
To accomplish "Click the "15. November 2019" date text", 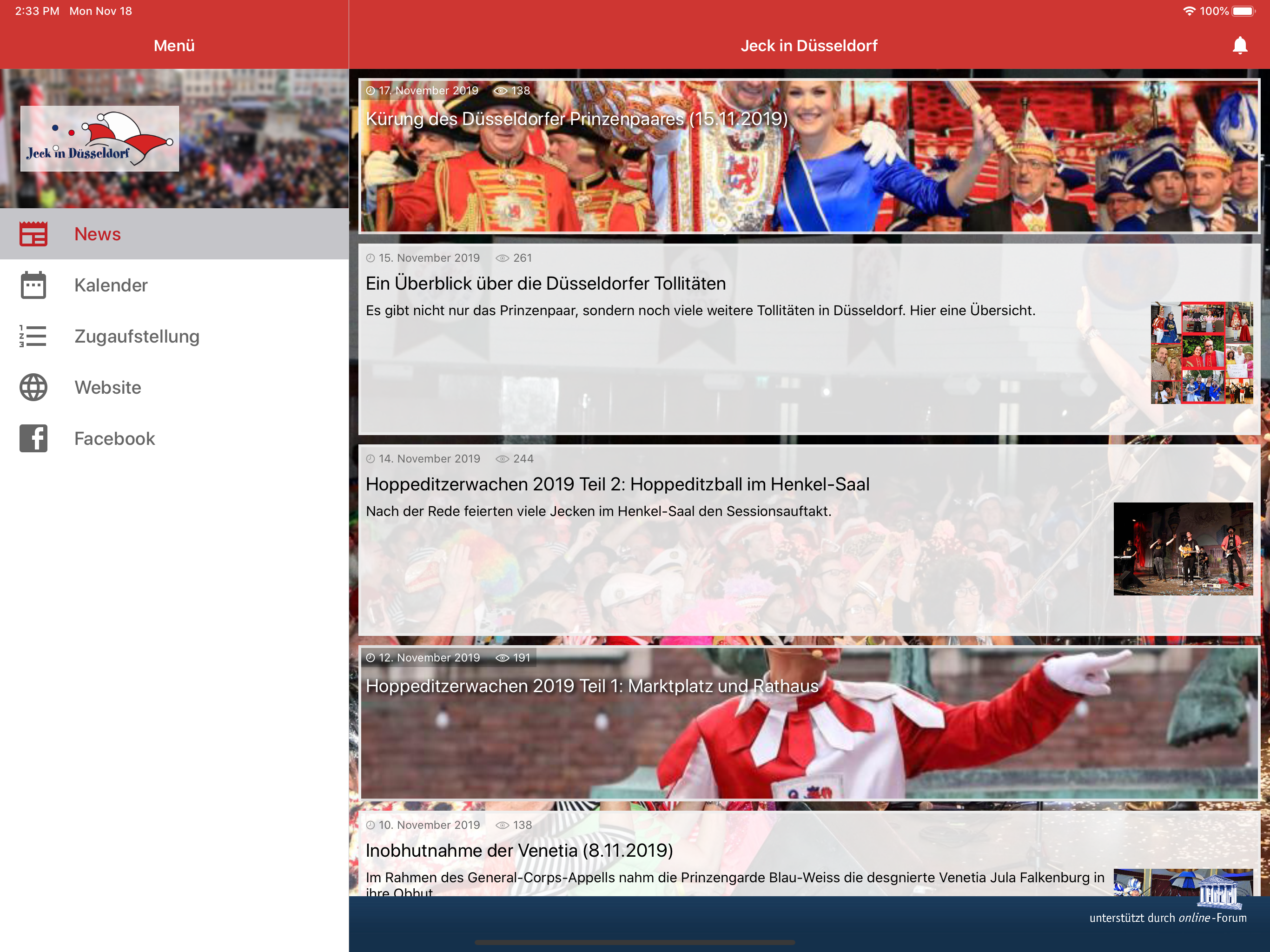I will [429, 258].
